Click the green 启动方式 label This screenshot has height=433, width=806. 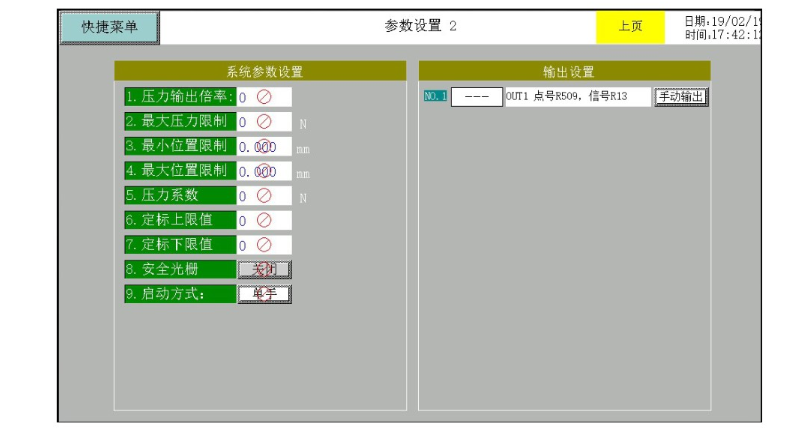[x=180, y=294]
